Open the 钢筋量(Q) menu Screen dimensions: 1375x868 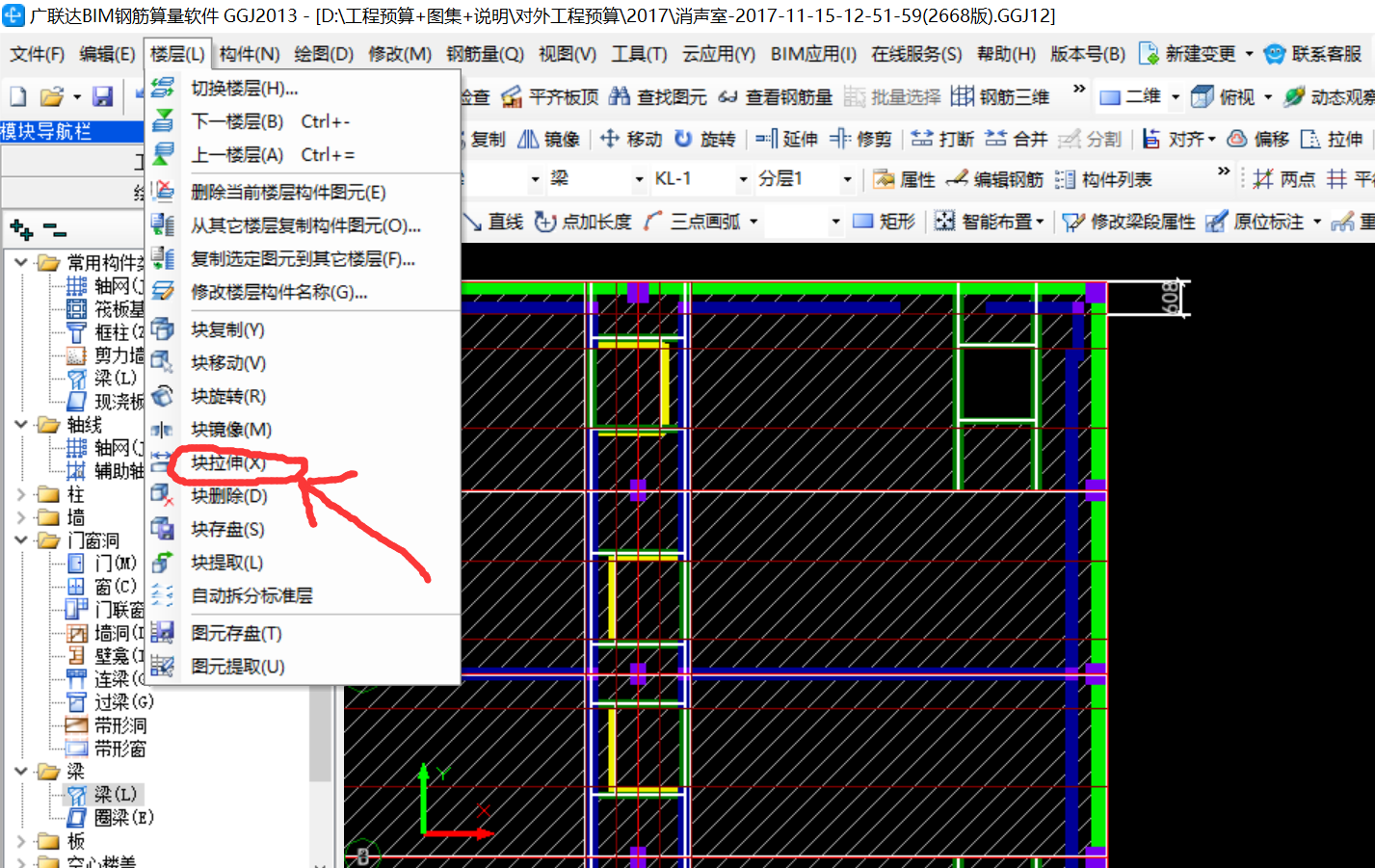[x=485, y=54]
